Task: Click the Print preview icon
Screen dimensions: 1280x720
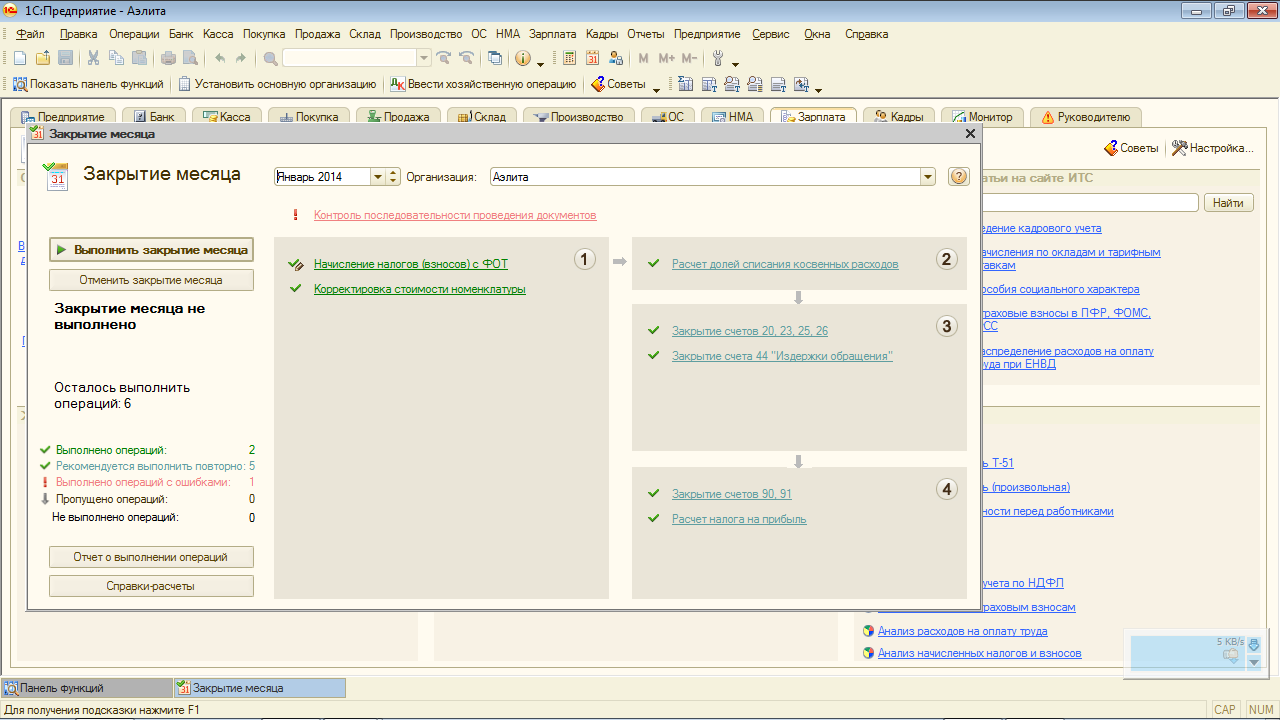Action: pyautogui.click(x=190, y=58)
